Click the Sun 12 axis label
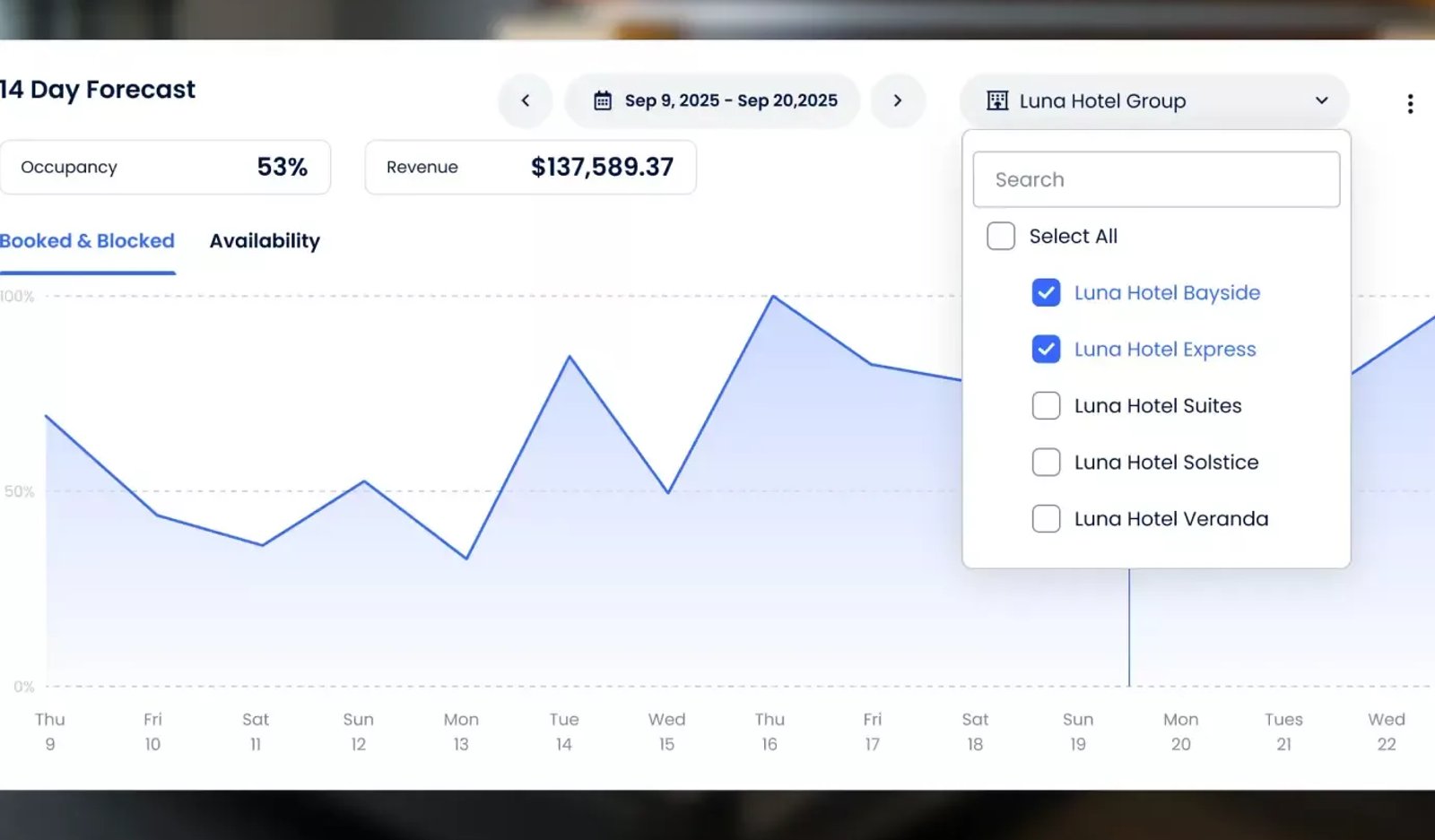Image resolution: width=1435 pixels, height=840 pixels. click(x=358, y=732)
